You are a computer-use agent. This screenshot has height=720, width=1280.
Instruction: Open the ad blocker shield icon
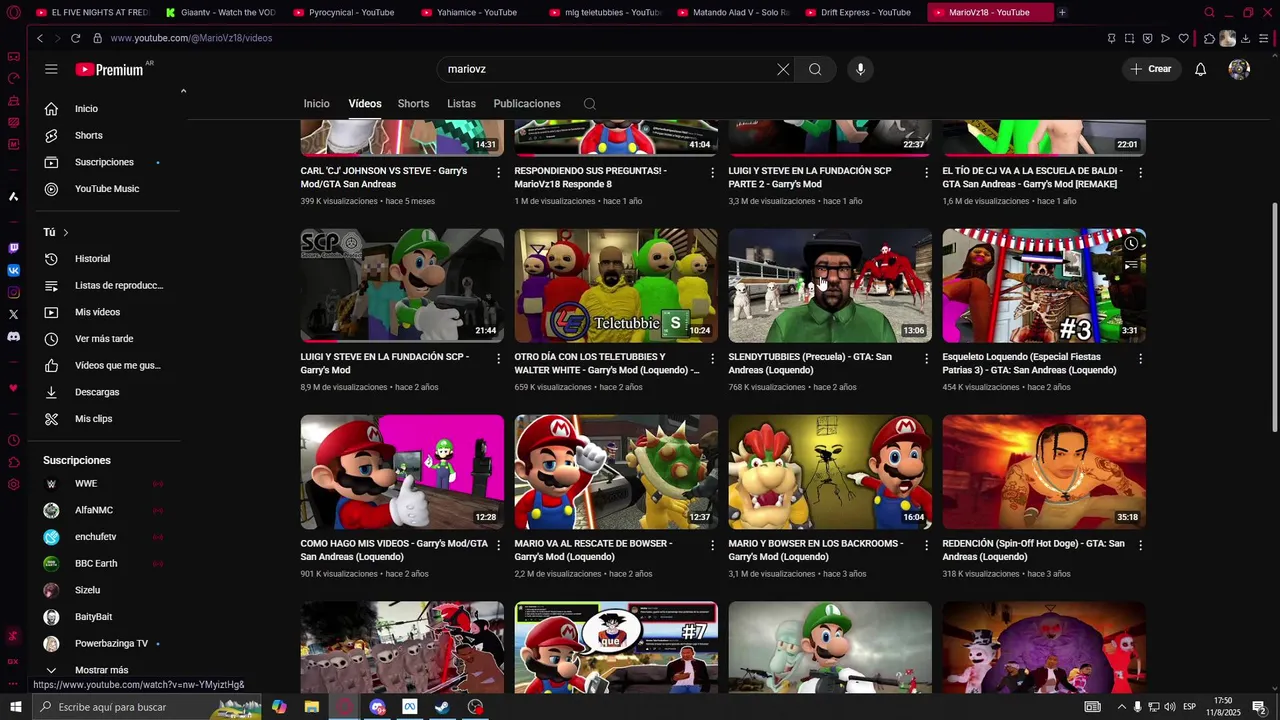coord(1147,38)
